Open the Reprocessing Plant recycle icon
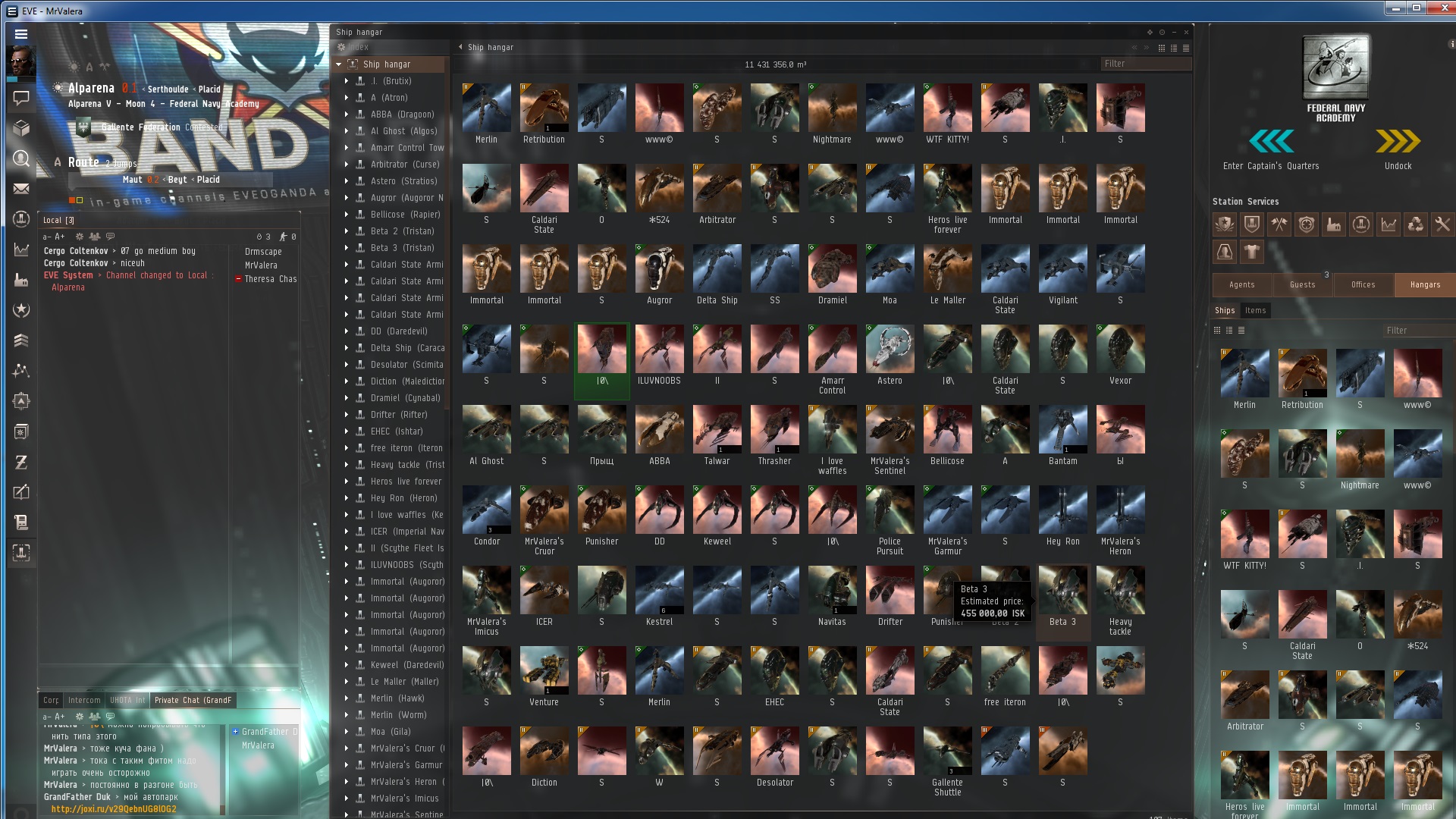The width and height of the screenshot is (1456, 819). click(x=1415, y=224)
